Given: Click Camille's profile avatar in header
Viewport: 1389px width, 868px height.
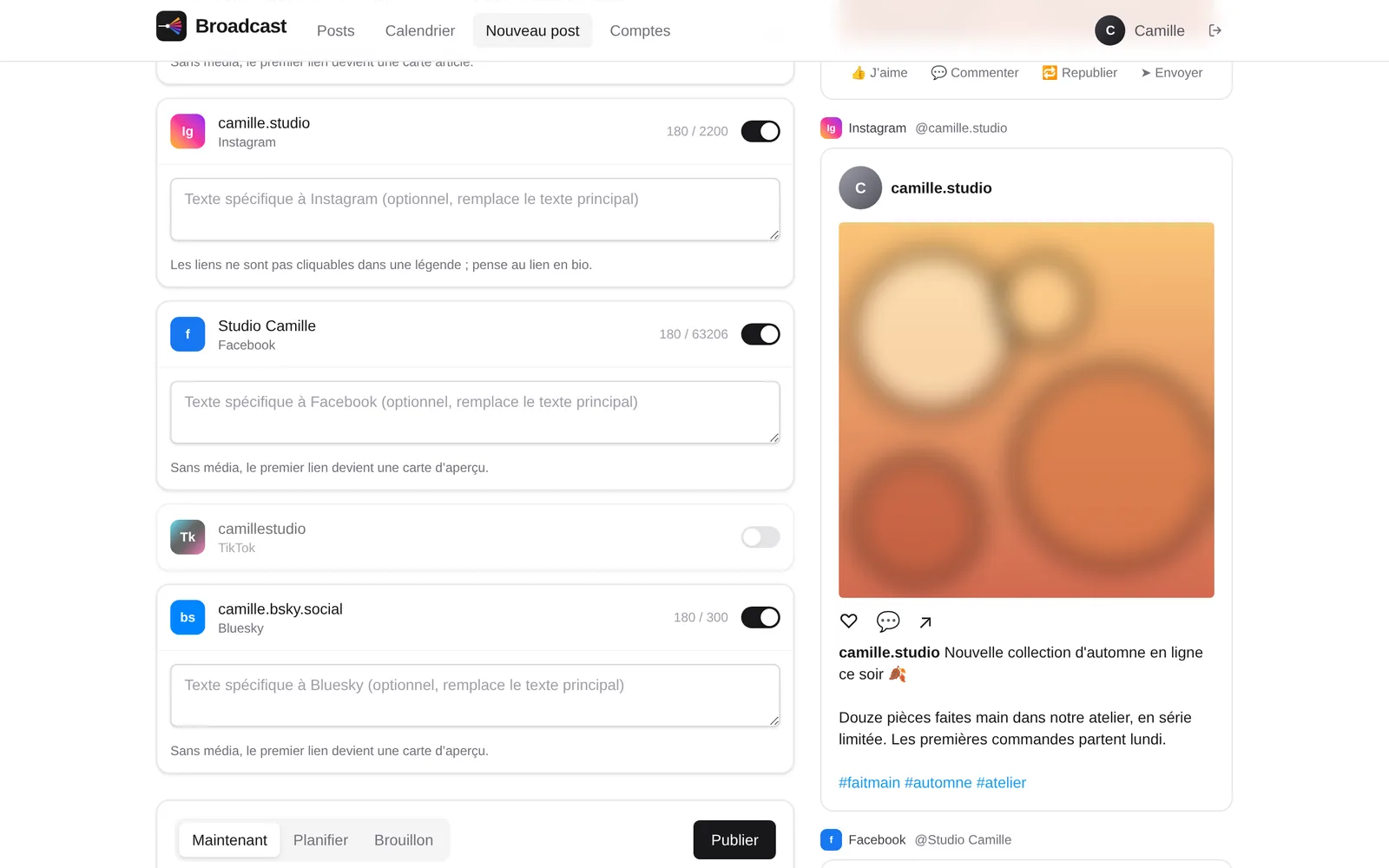Looking at the screenshot, I should coord(1109,30).
